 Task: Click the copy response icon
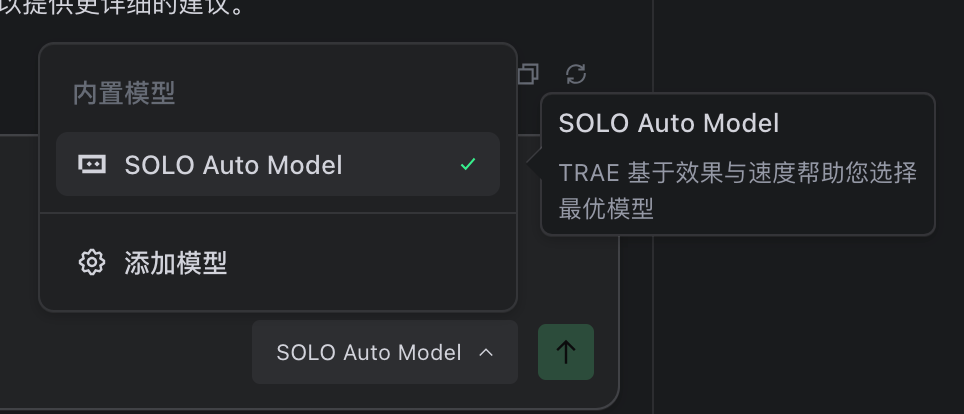[x=528, y=73]
